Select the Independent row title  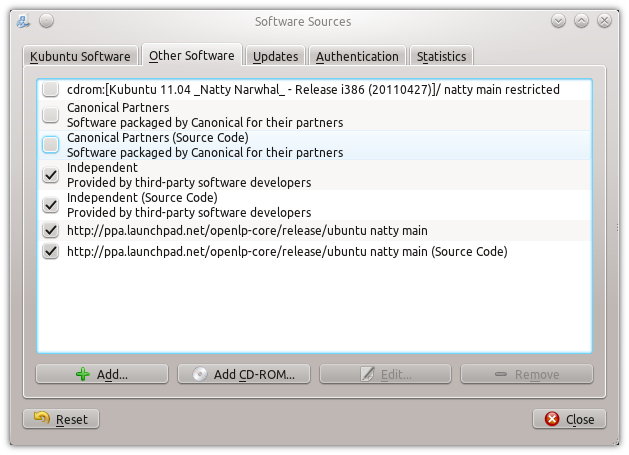102,168
